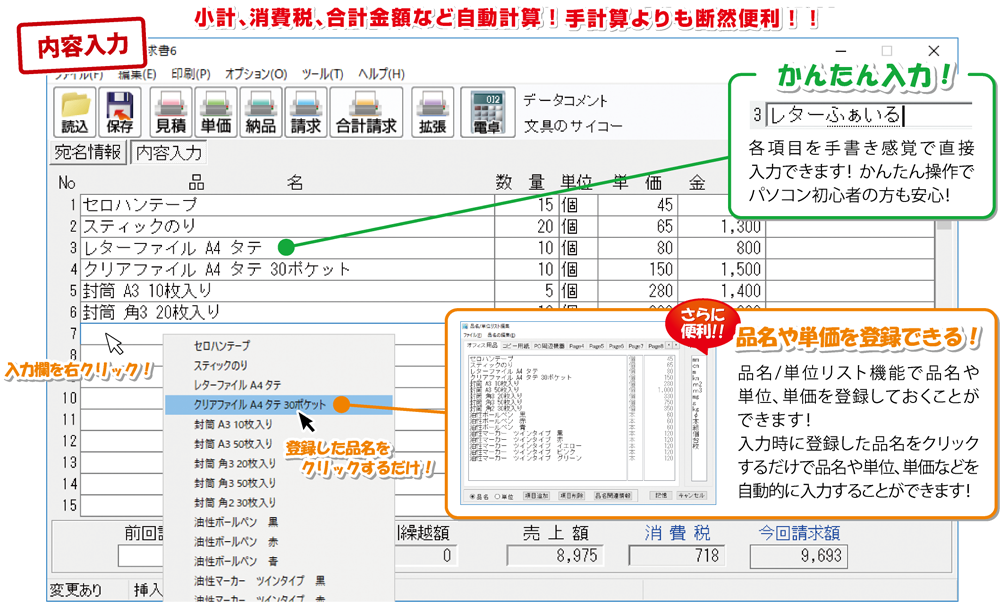Open the オプション(O) menu
Screen dimensions: 1000x603
click(255, 74)
